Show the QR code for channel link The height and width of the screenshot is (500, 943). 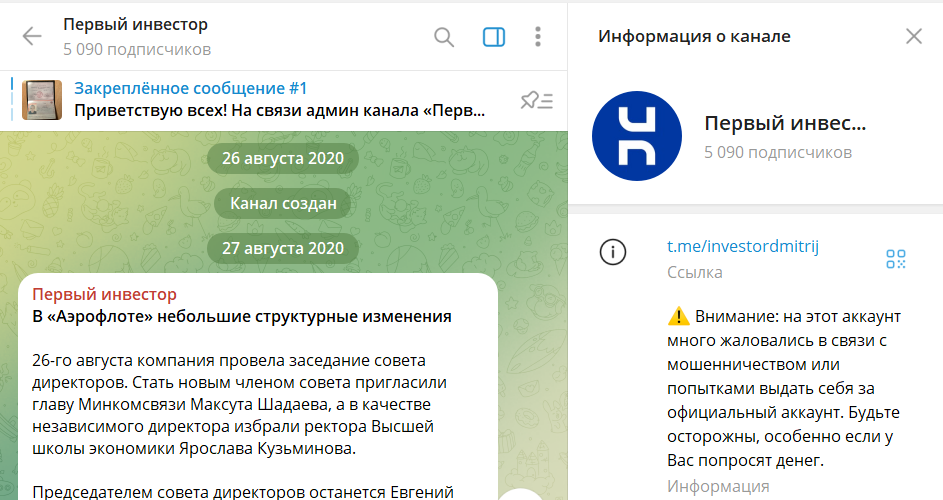895,259
